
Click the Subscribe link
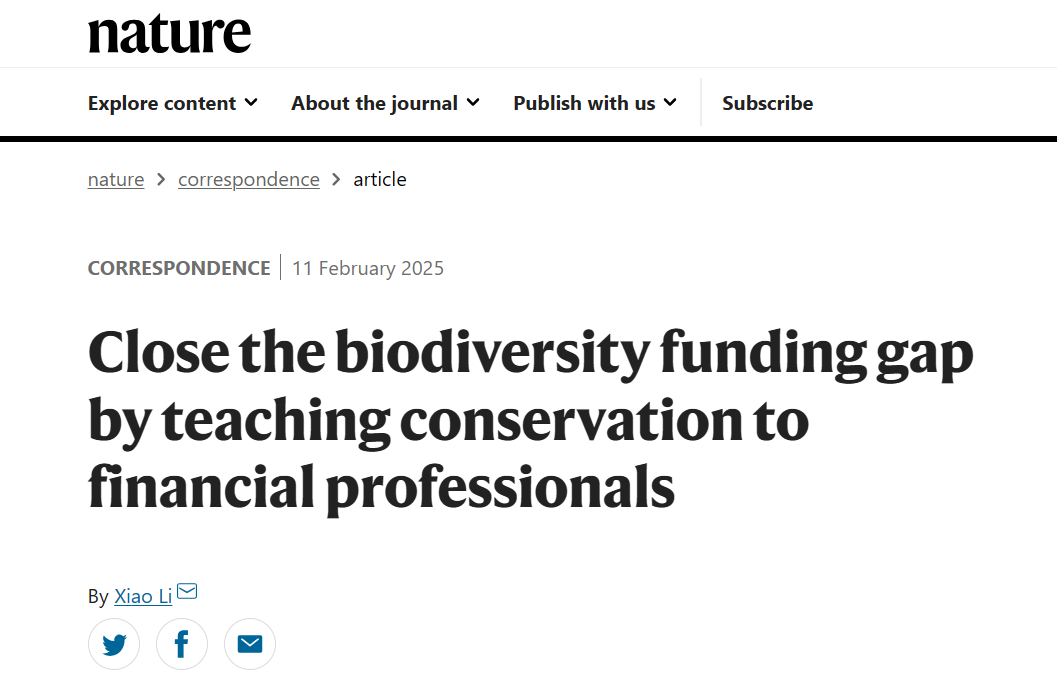(767, 103)
